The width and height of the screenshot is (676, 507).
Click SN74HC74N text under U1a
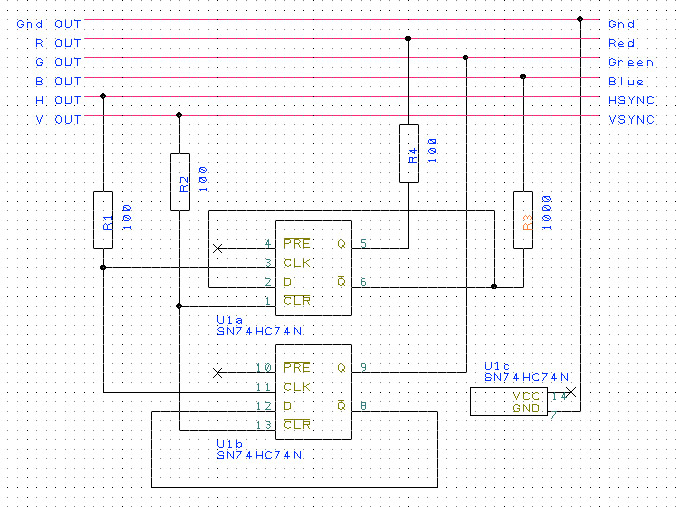tap(258, 330)
